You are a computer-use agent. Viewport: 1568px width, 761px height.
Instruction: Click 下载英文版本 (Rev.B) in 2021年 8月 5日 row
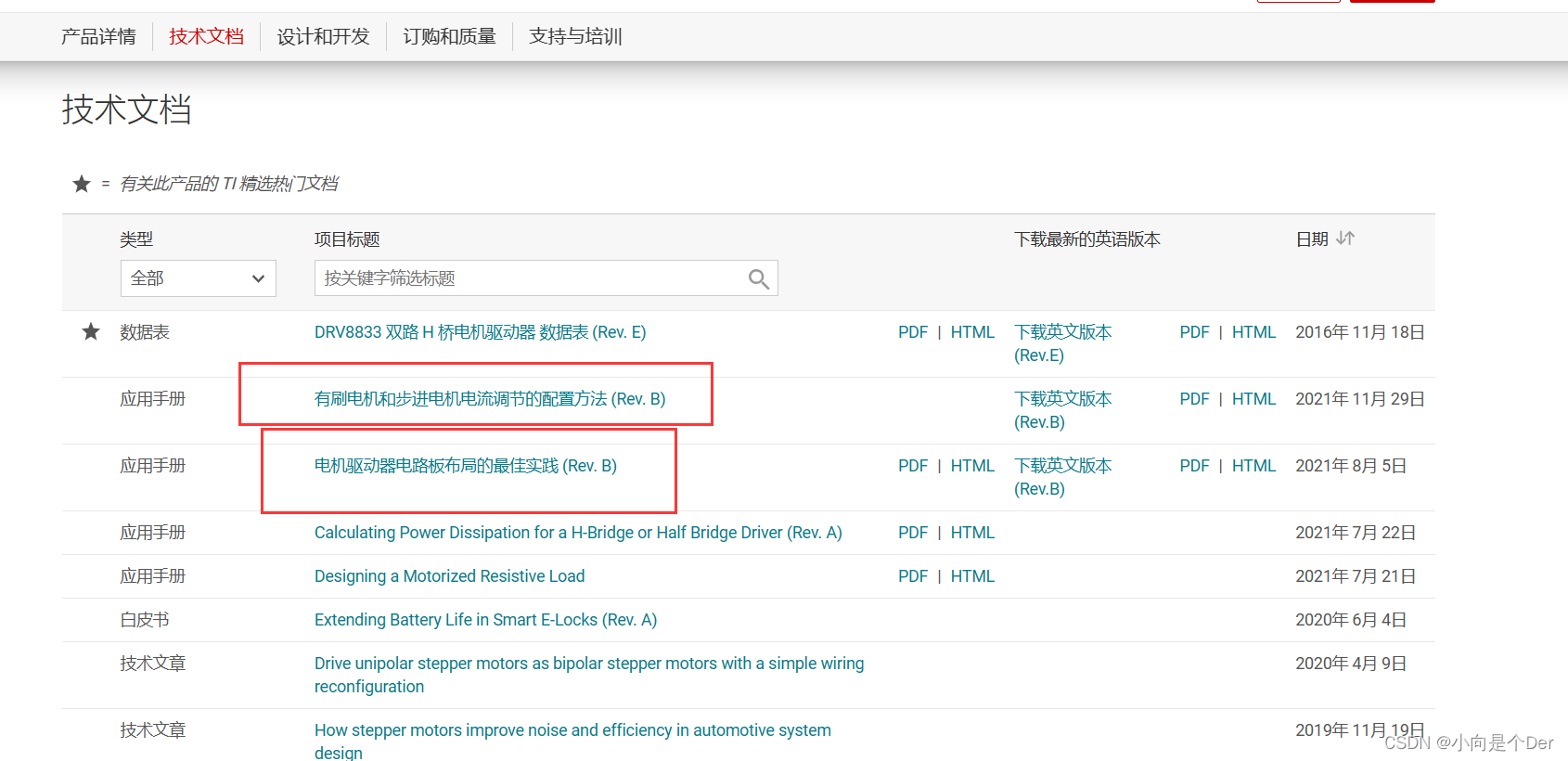pos(1063,477)
